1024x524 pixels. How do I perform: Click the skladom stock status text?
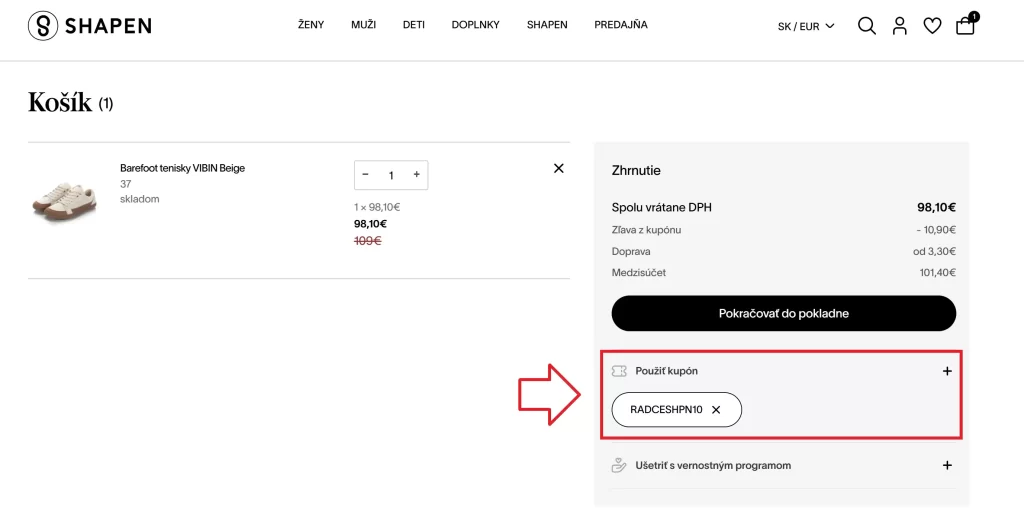(139, 199)
